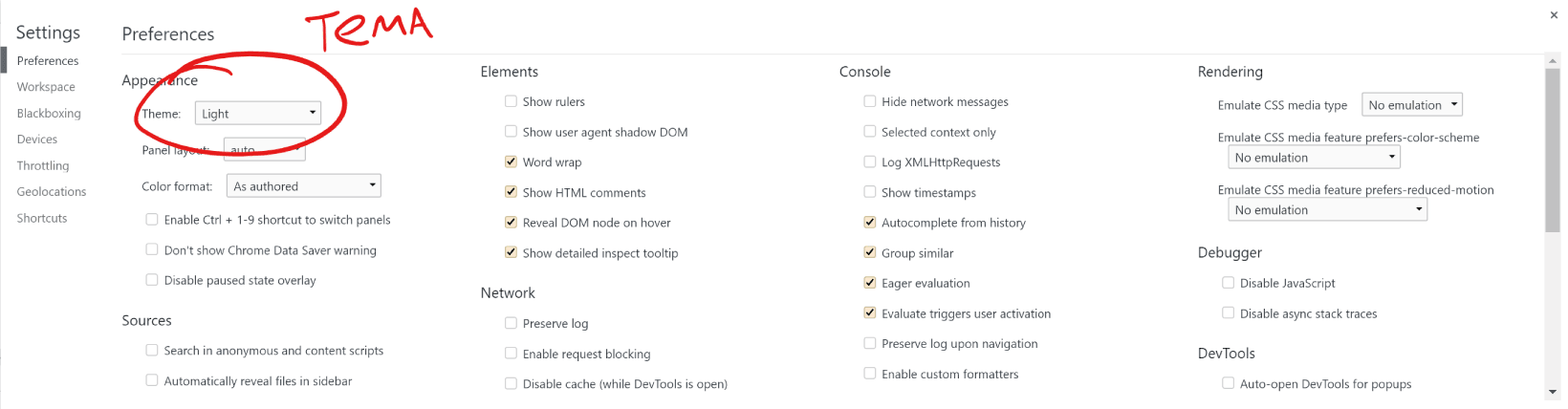This screenshot has width=1568, height=409.
Task: Open the prefers-color-scheme emulation dropdown
Action: pyautogui.click(x=1314, y=157)
